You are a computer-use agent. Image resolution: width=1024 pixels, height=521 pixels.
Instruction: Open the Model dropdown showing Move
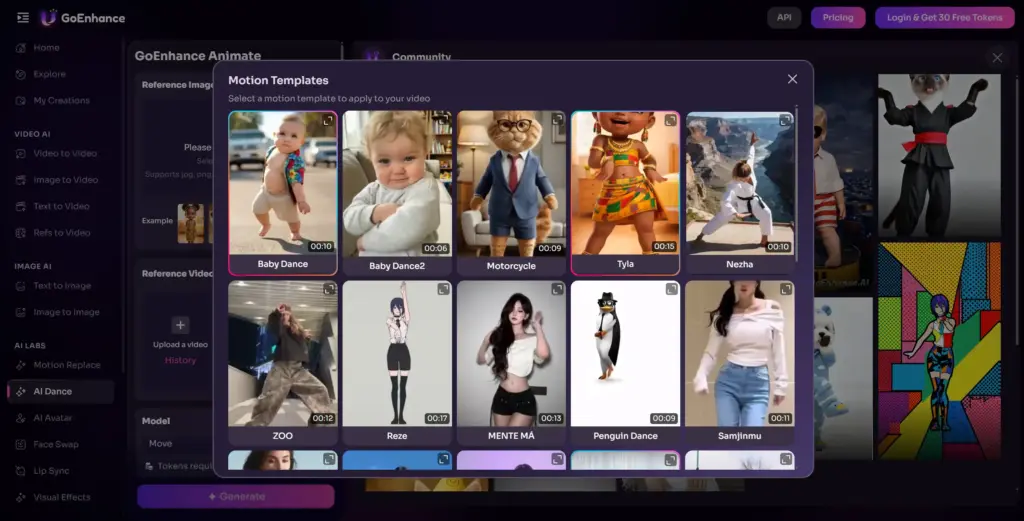[175, 443]
